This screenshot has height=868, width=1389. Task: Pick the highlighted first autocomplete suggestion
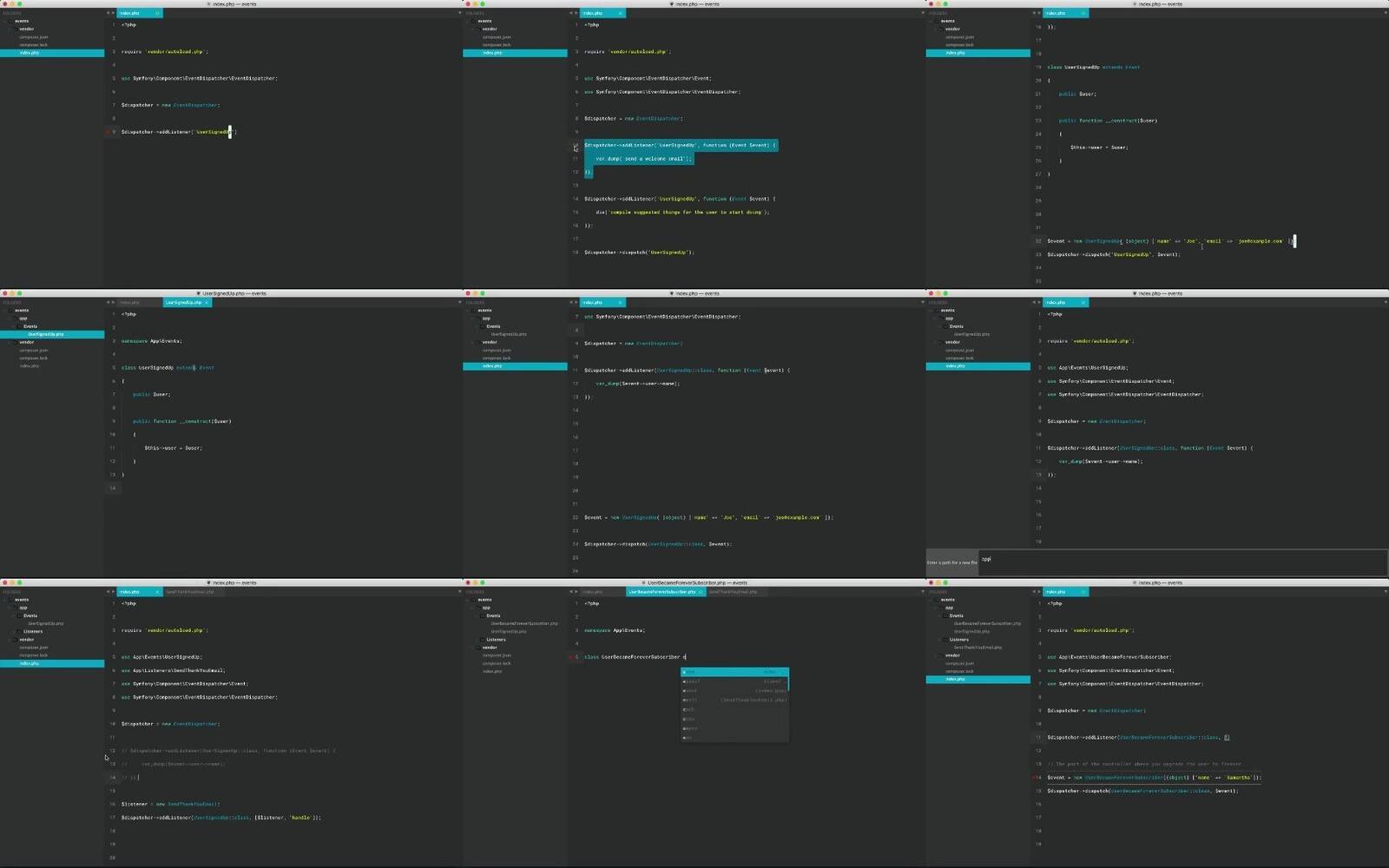734,672
